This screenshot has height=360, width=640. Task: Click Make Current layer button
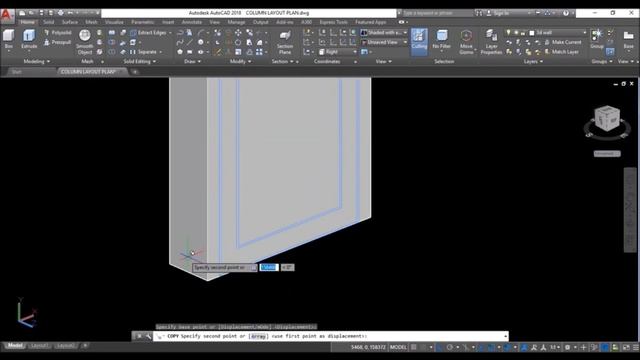[563, 42]
